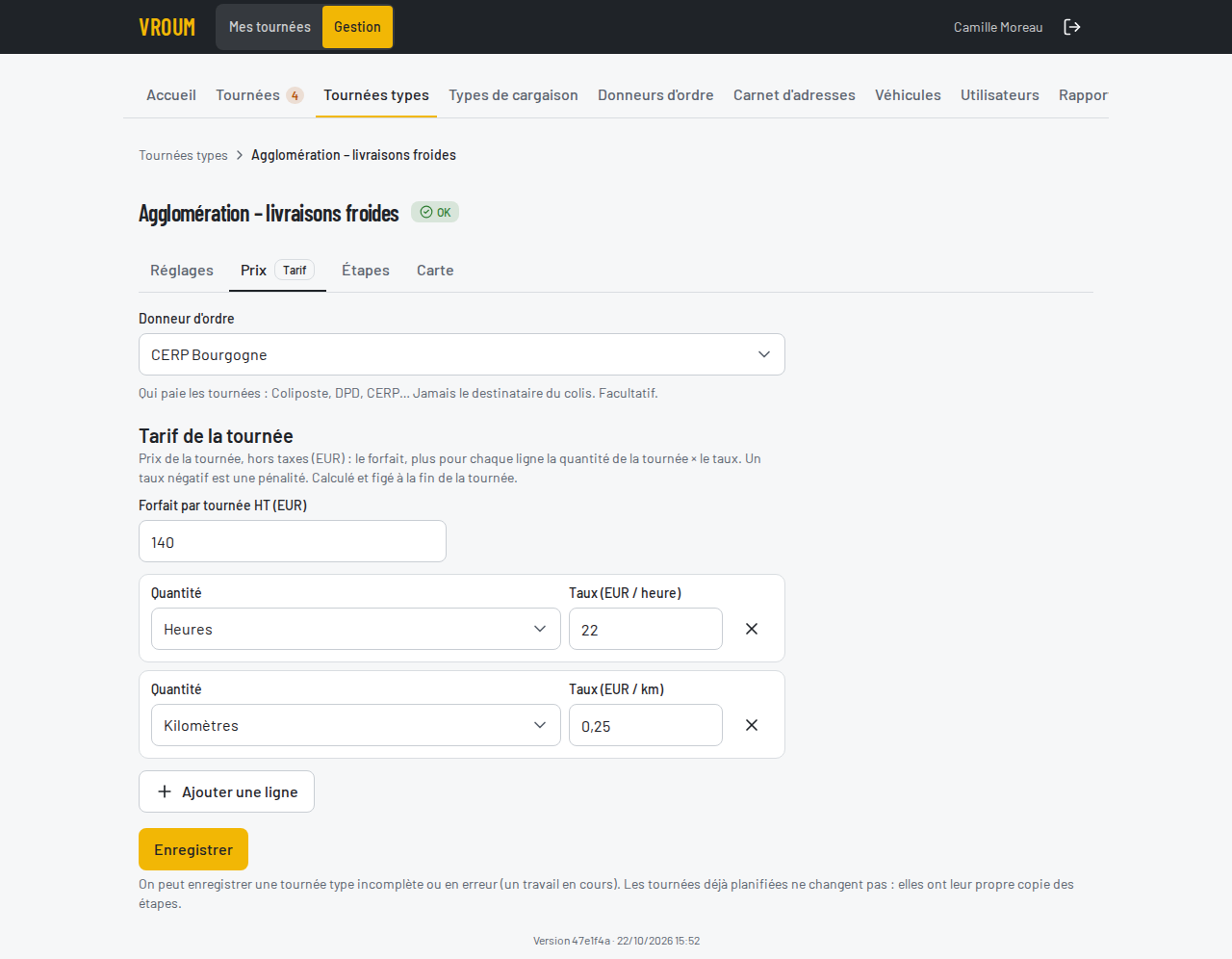This screenshot has width=1232, height=959.
Task: Go to Carnet d'adresses
Action: tap(794, 95)
